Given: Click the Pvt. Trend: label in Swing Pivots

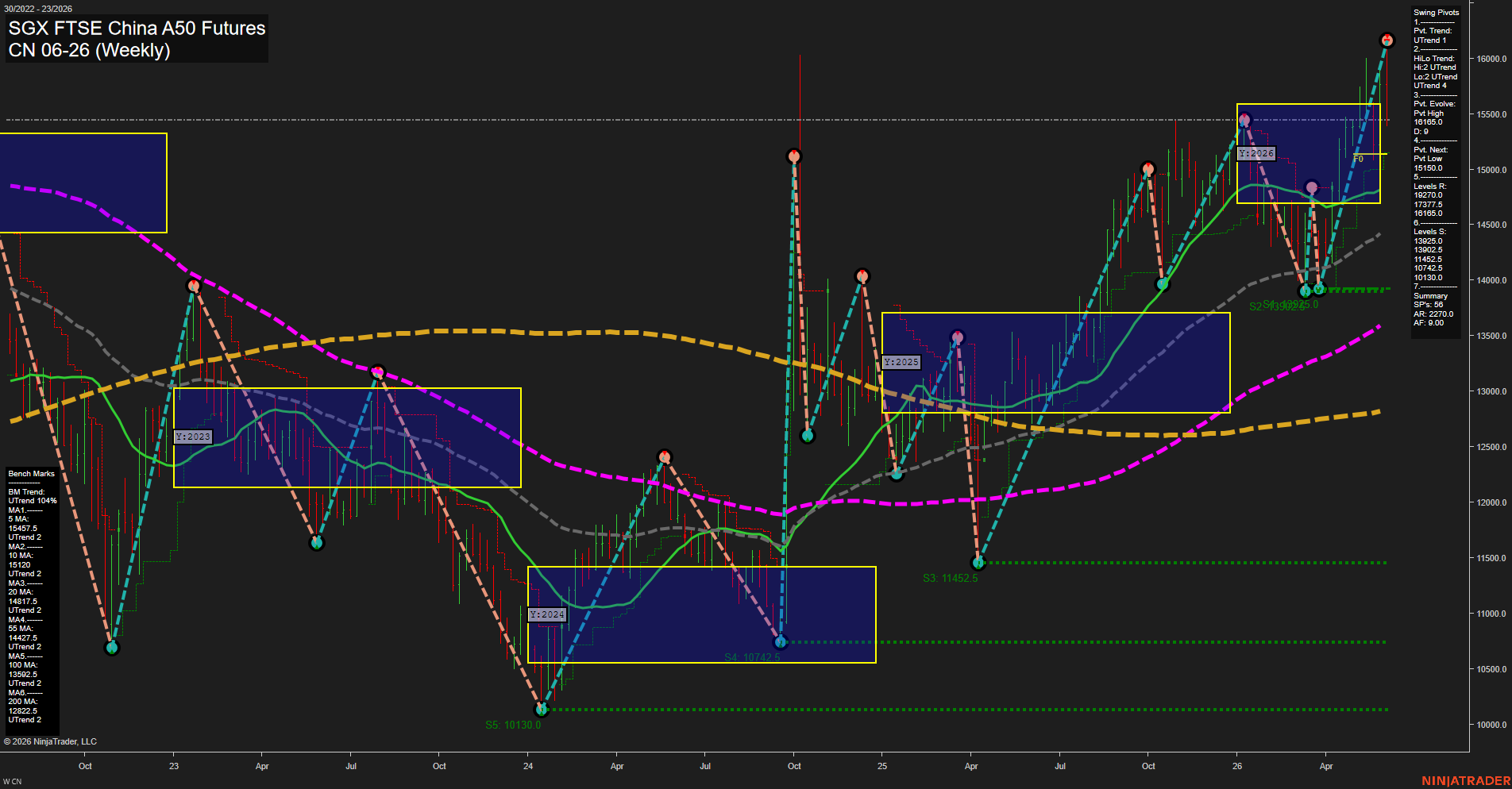Looking at the screenshot, I should coord(1433,31).
